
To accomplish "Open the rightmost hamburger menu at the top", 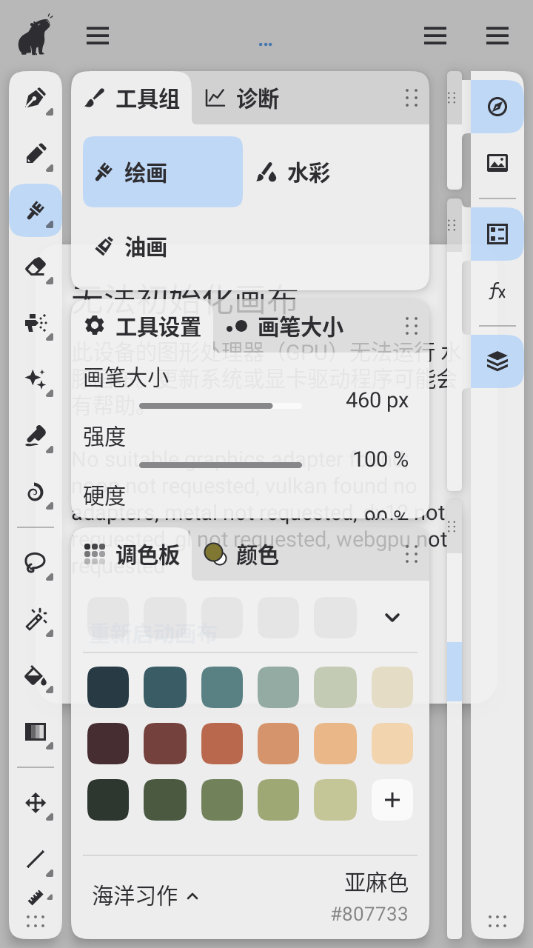I will [497, 36].
